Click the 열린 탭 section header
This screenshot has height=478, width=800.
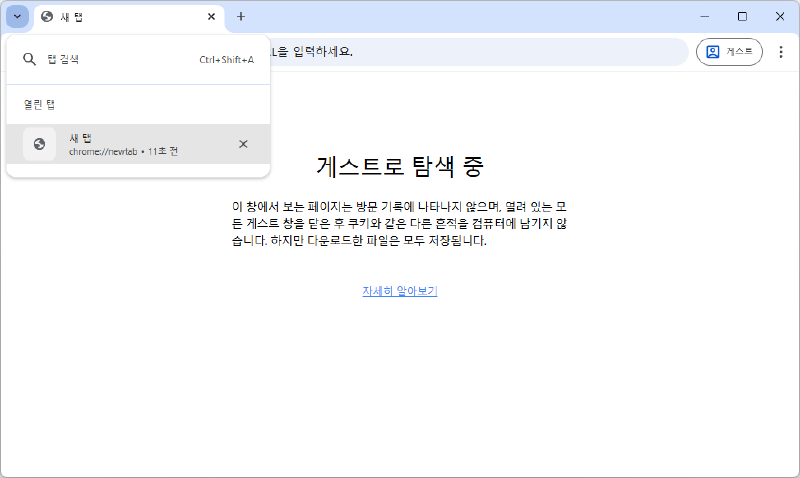39,105
